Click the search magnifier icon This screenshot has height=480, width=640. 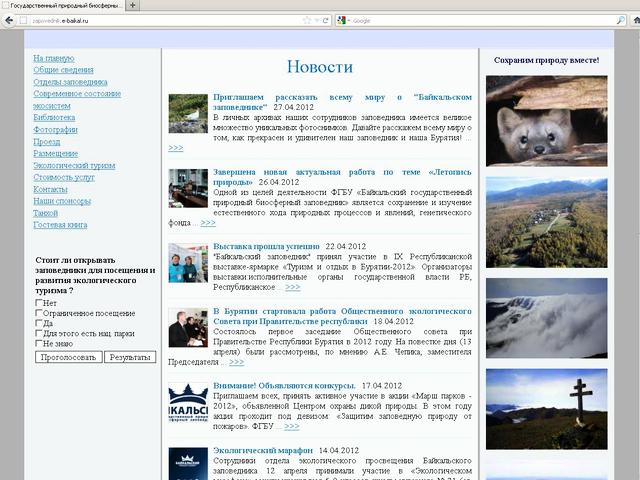click(x=620, y=20)
